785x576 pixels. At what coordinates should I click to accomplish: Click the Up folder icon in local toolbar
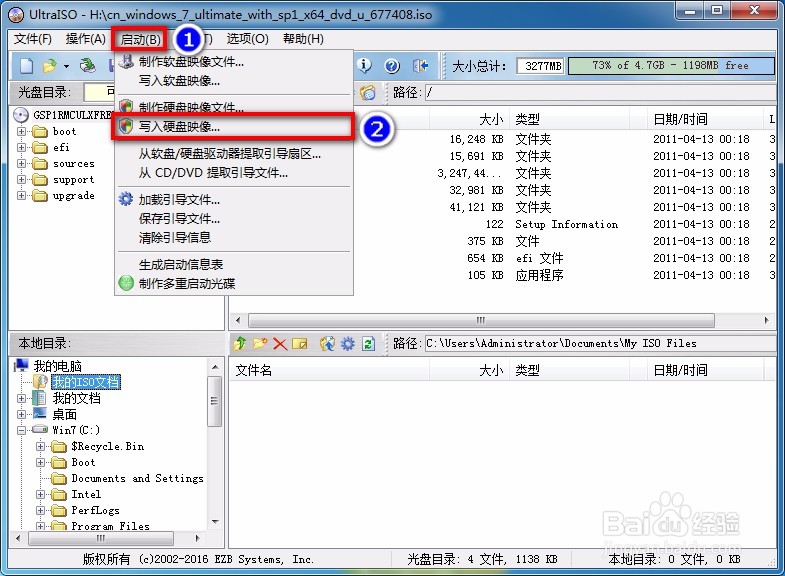click(240, 343)
